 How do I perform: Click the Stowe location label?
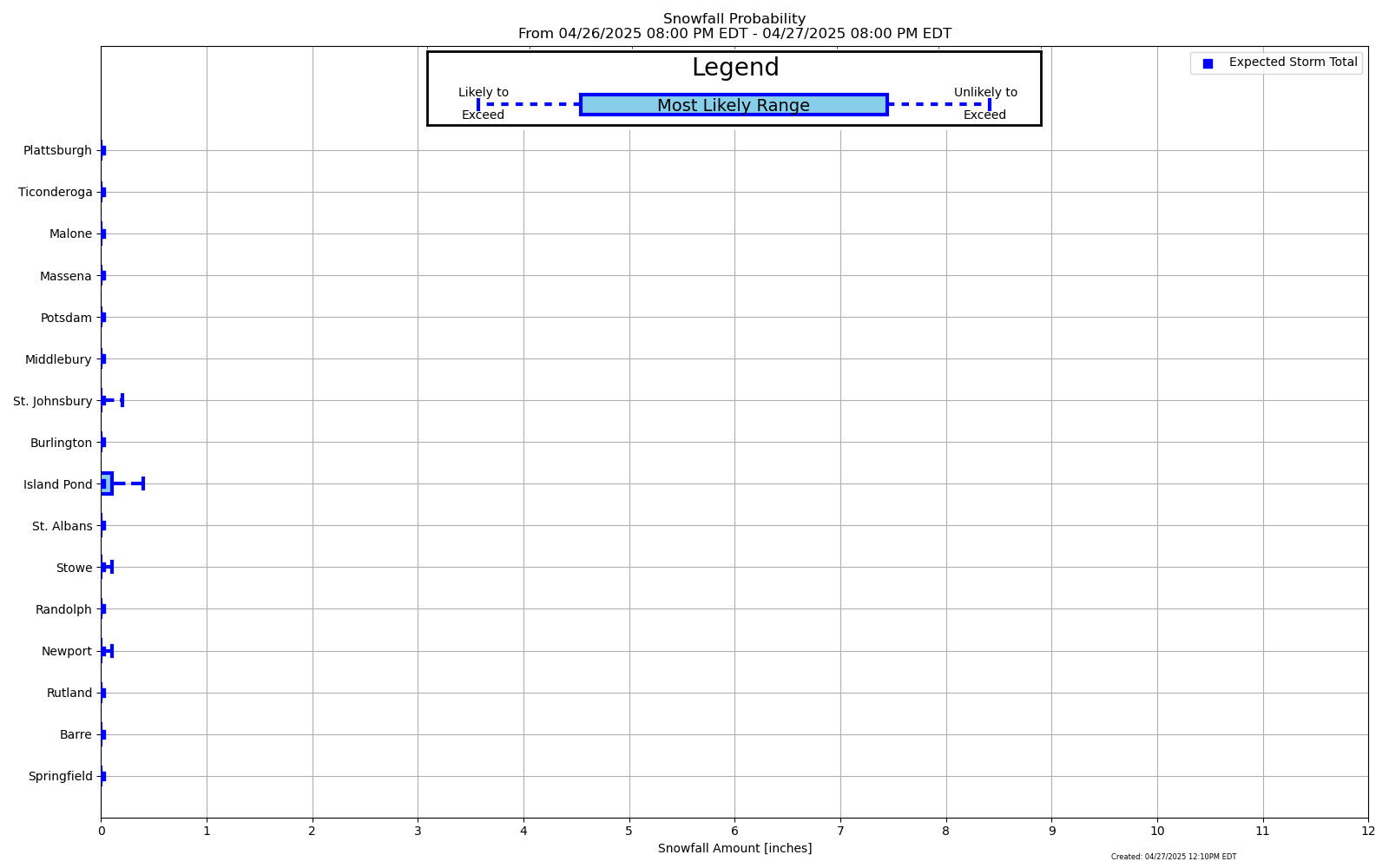(74, 568)
